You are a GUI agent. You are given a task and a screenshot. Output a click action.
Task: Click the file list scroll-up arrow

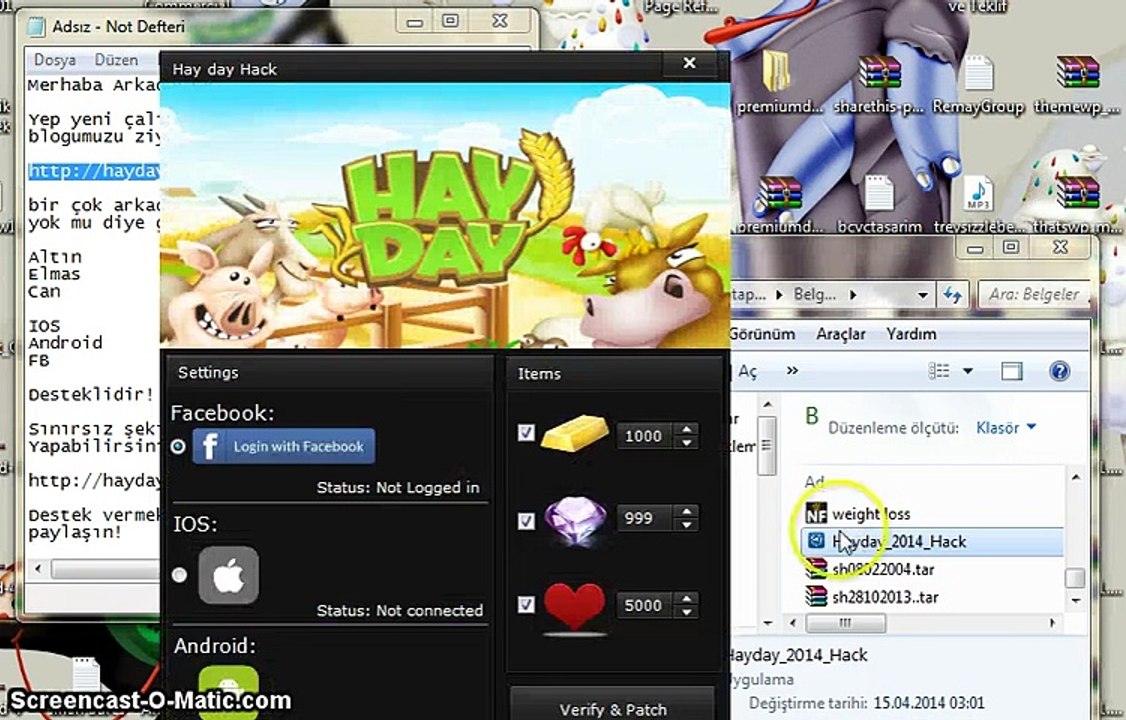tap(1076, 477)
